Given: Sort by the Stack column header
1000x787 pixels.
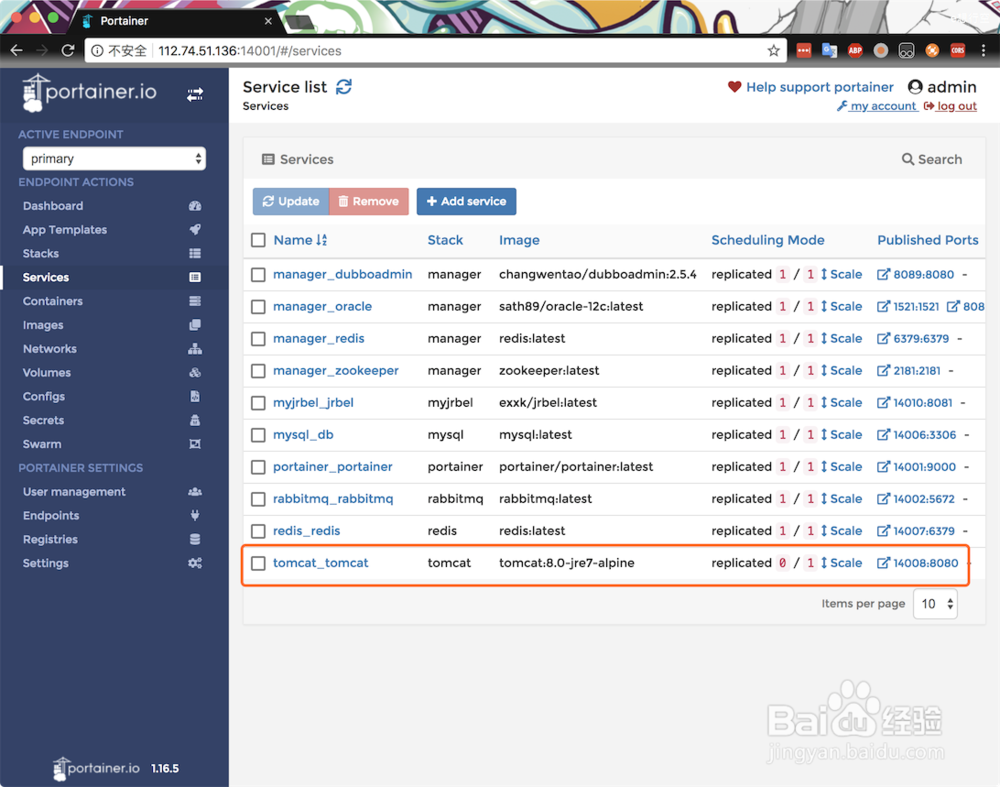Looking at the screenshot, I should (445, 240).
